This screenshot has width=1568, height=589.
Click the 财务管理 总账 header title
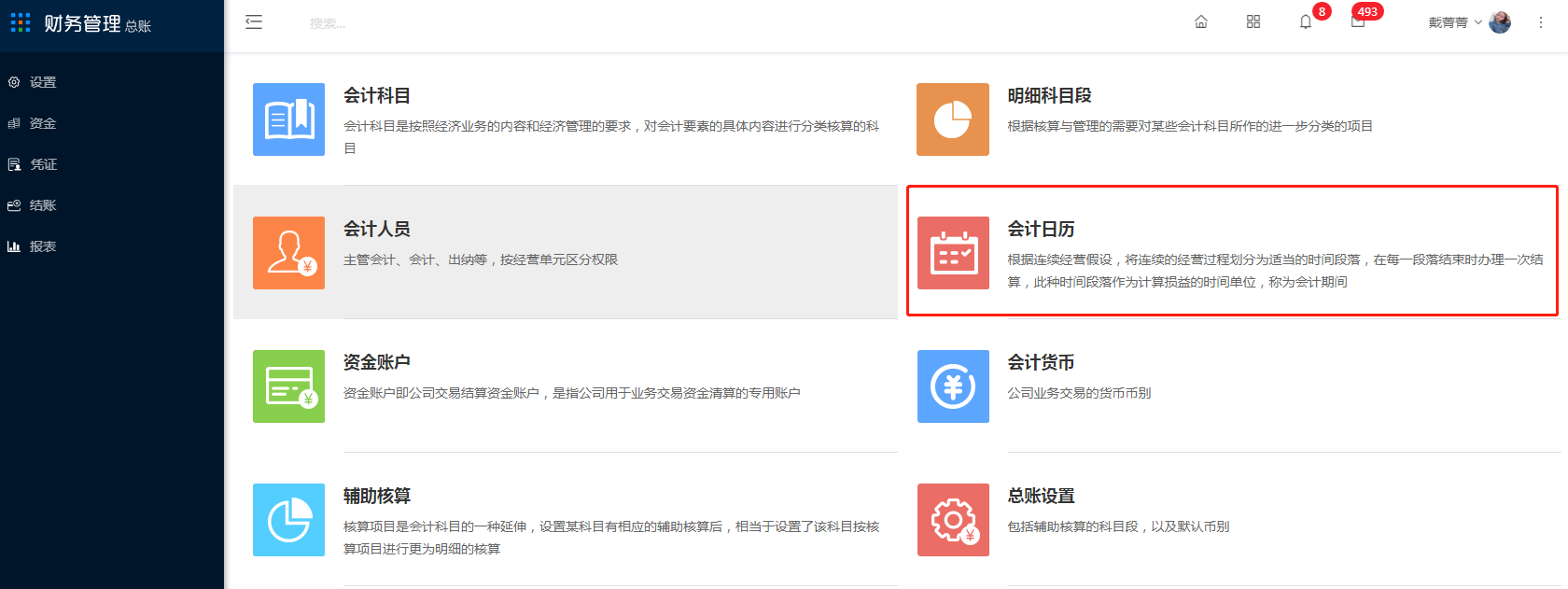pyautogui.click(x=97, y=23)
